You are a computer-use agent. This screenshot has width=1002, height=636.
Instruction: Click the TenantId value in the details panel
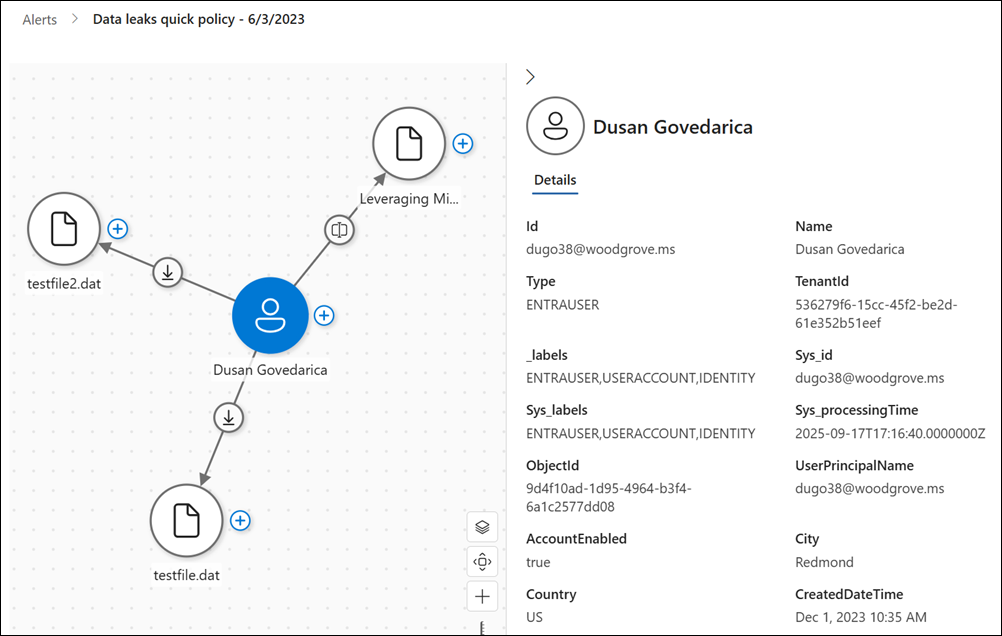pyautogui.click(x=876, y=313)
